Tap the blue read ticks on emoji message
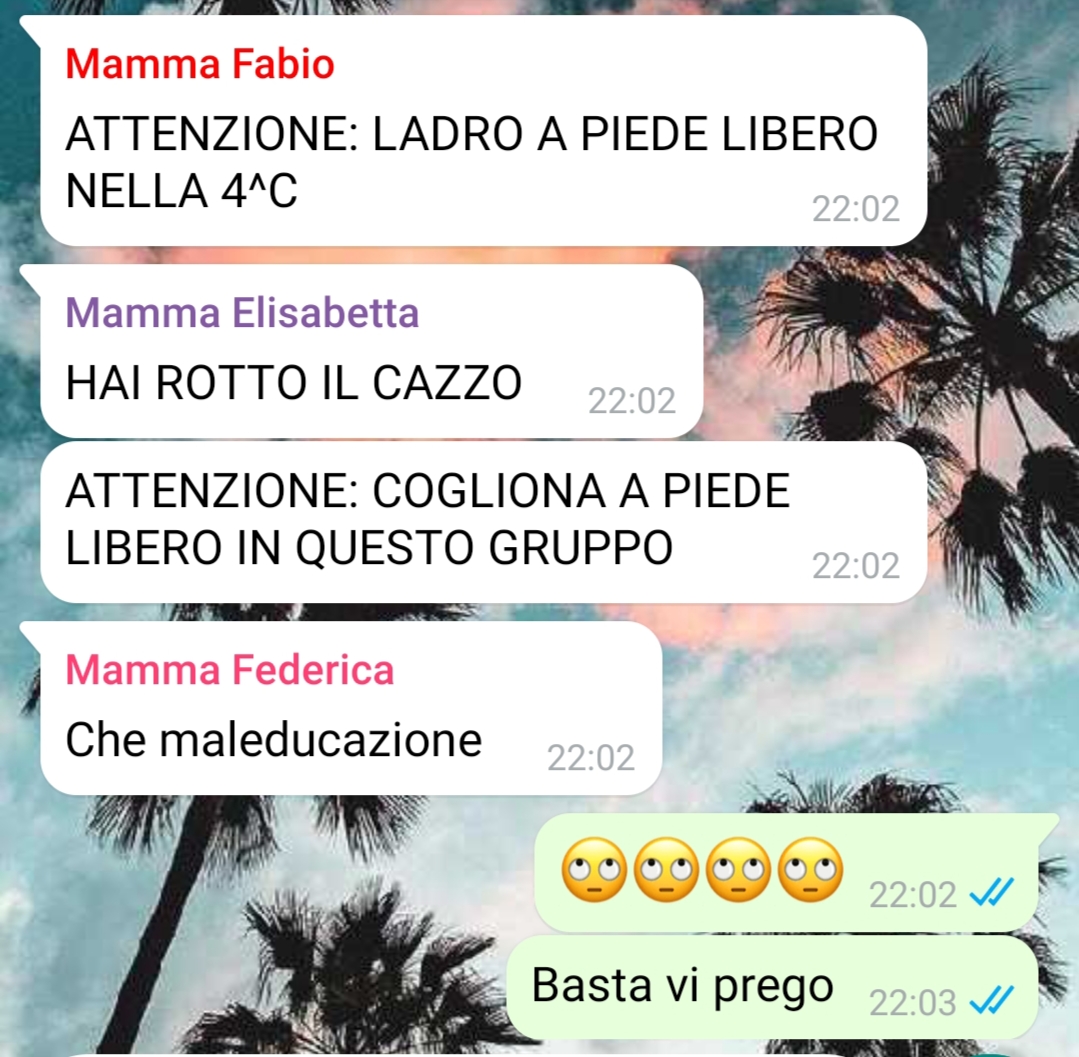Screen dimensions: 1079x1057 coord(991,893)
